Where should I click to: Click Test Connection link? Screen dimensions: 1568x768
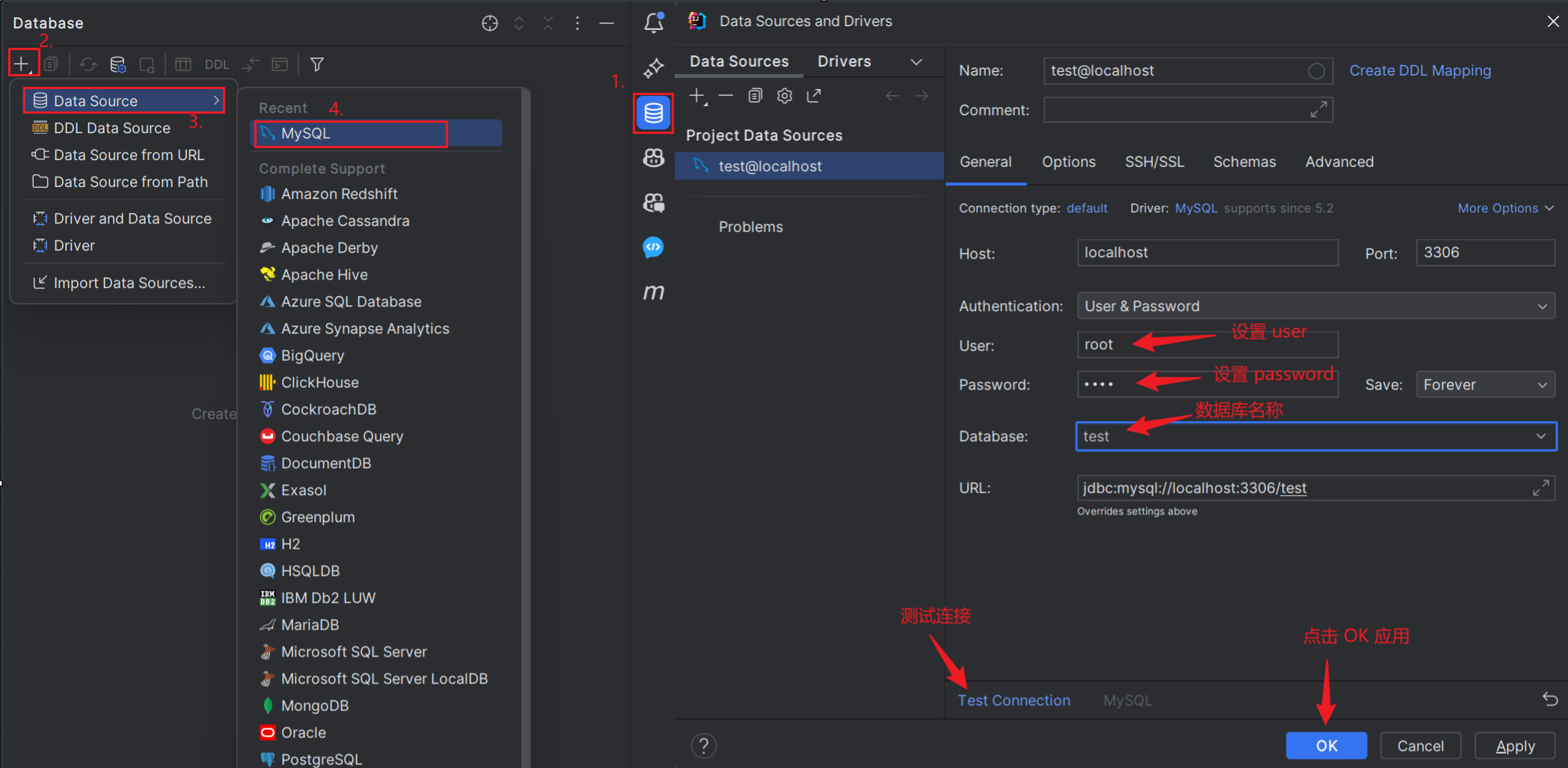1014,700
